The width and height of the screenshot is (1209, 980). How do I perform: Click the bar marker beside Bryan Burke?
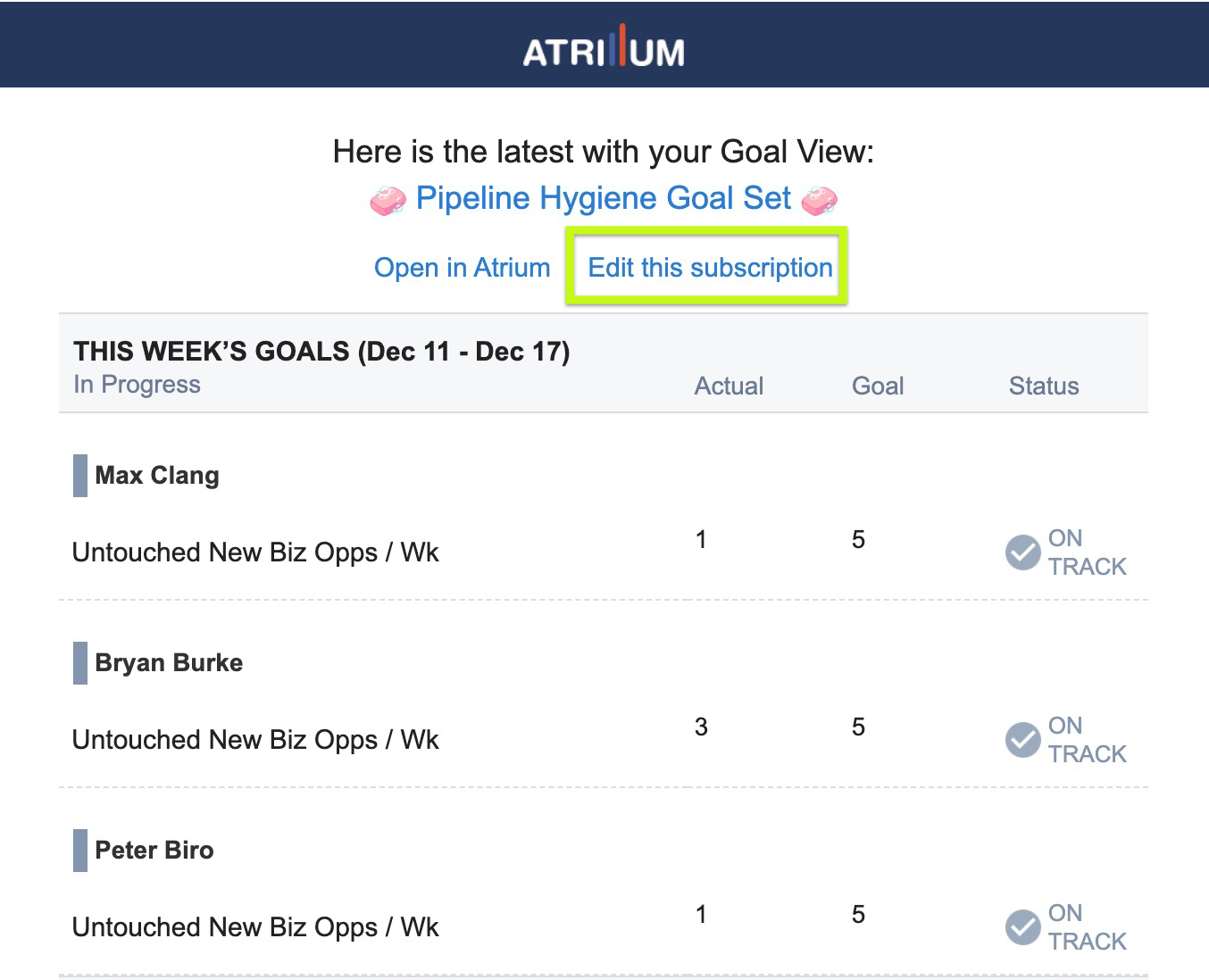(x=80, y=663)
